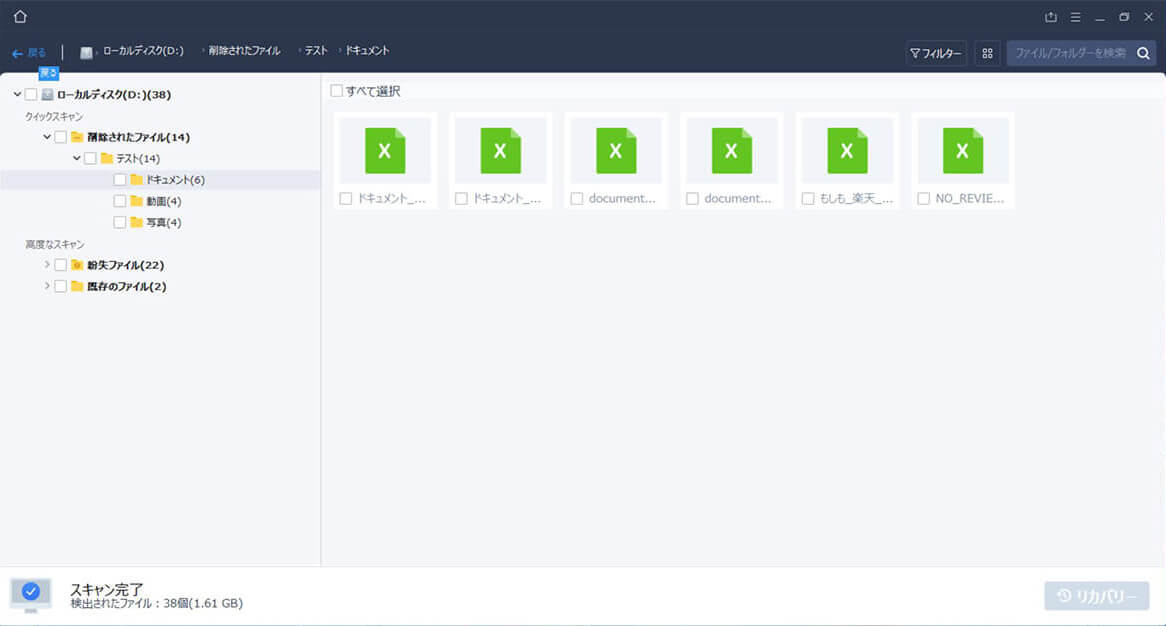This screenshot has width=1166, height=626.
Task: Open the home screen icon at top left
Action: point(18,16)
